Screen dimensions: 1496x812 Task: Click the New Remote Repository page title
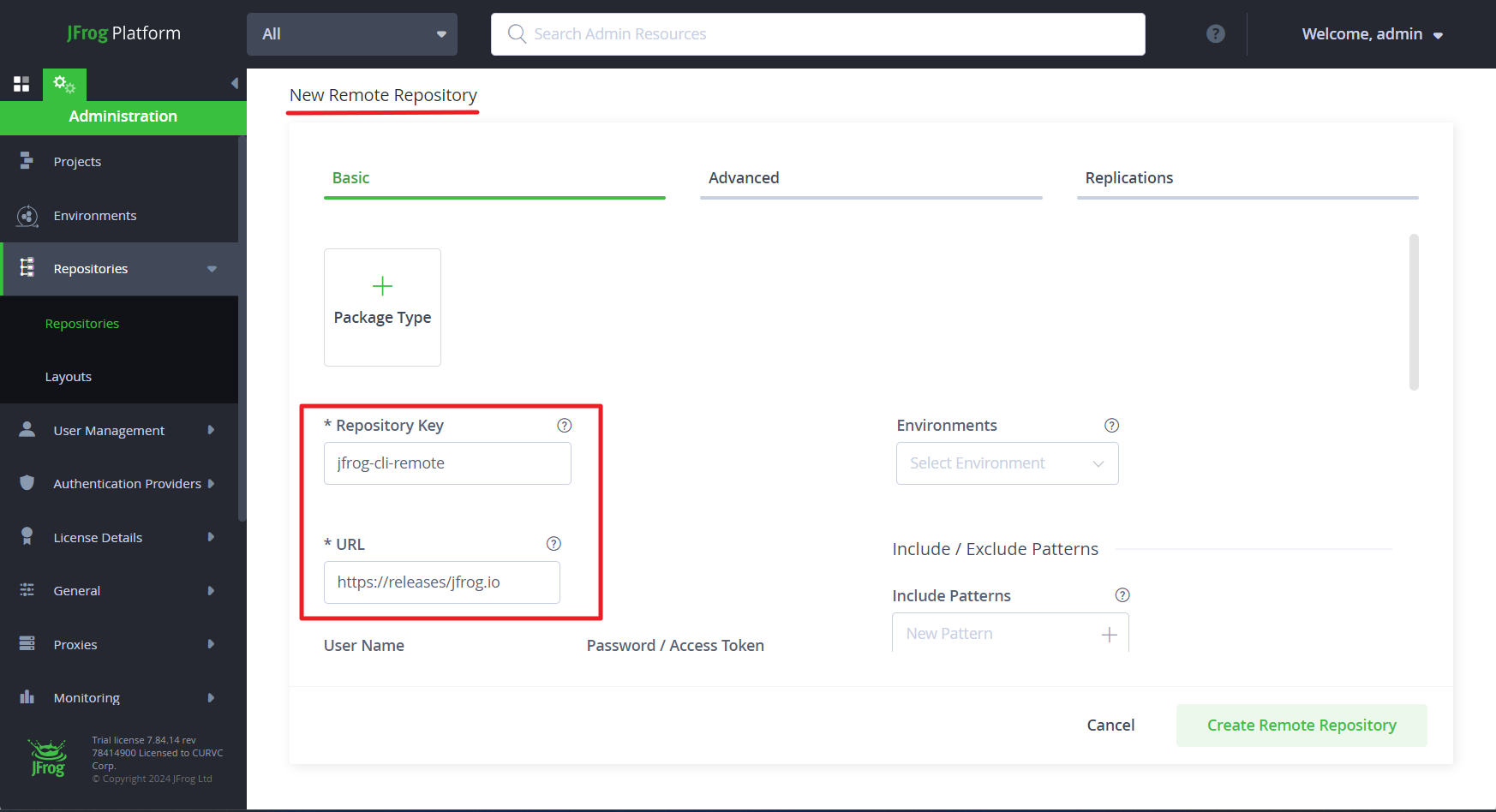[x=383, y=95]
